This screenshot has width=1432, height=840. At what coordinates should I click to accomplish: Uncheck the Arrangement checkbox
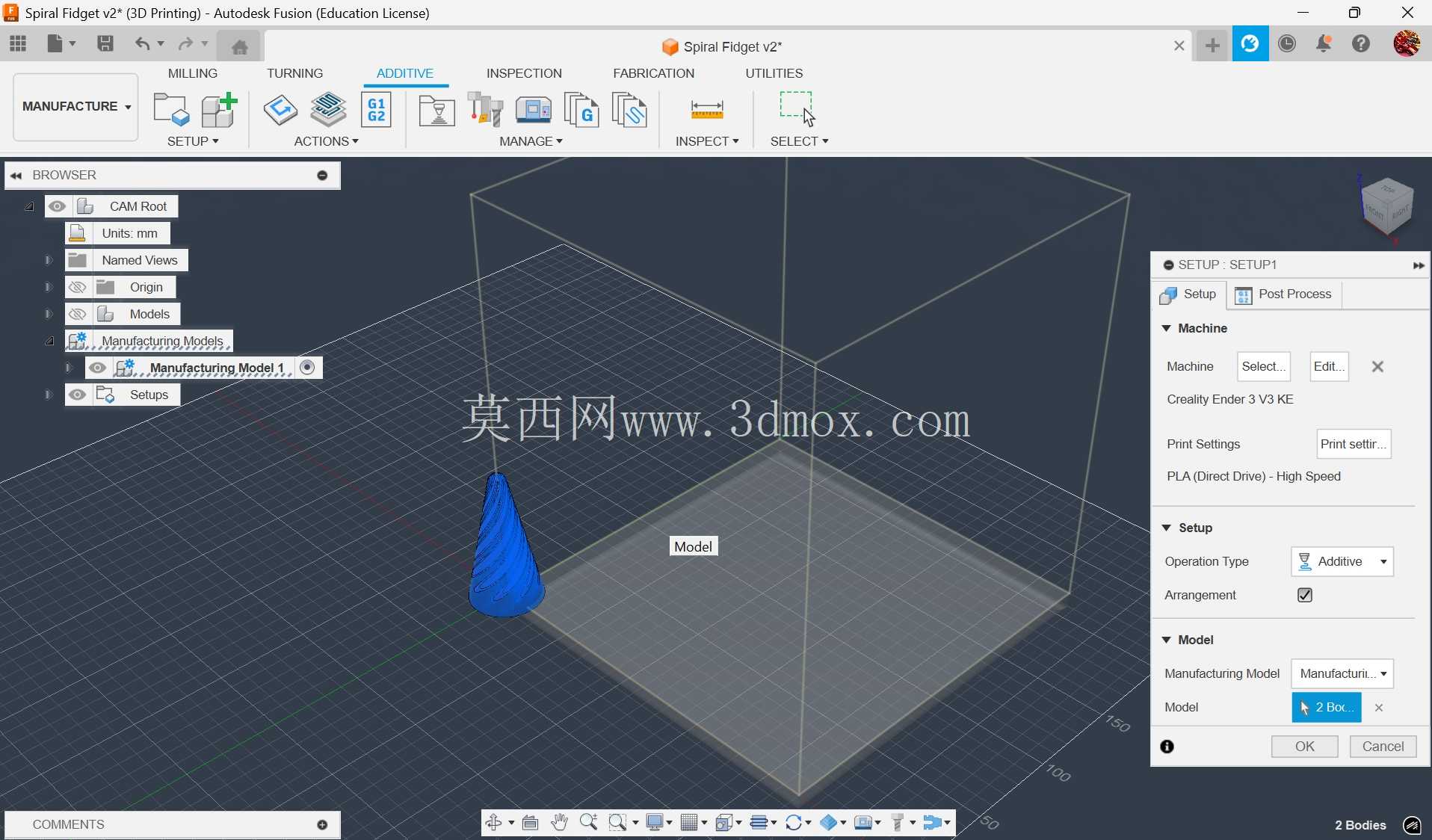[1305, 595]
